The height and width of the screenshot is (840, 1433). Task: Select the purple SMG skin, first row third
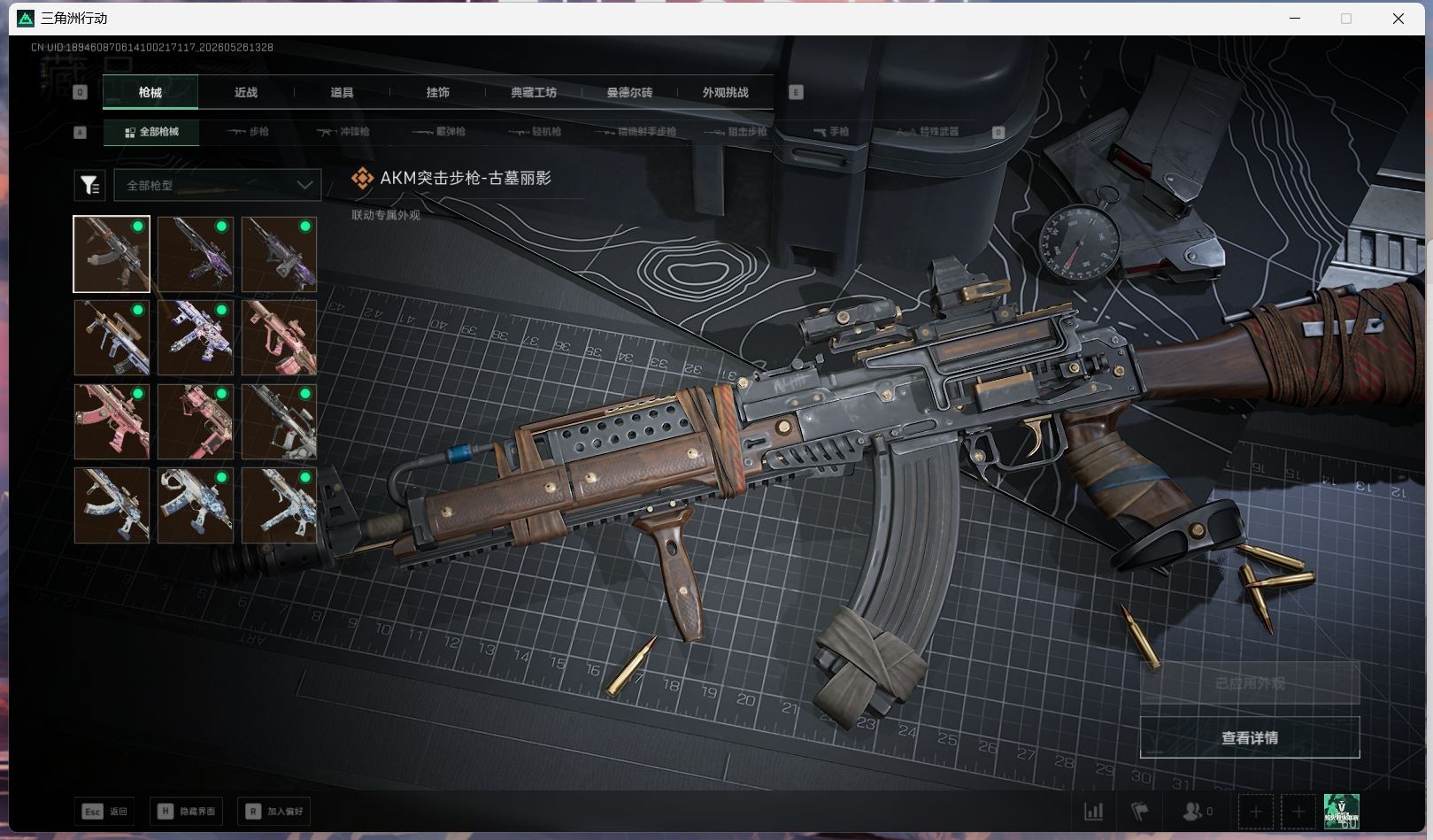[279, 254]
